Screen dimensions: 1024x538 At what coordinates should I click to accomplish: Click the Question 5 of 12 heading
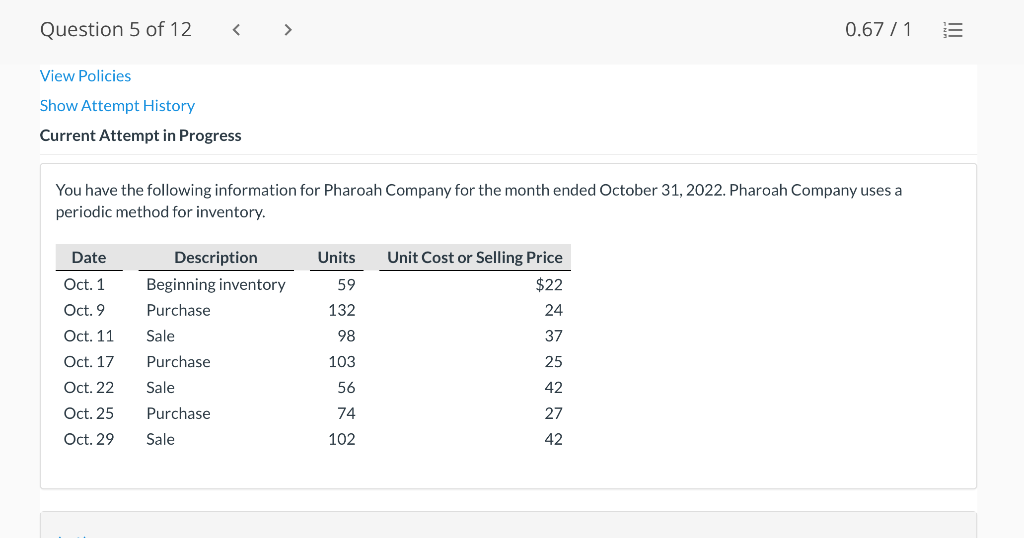[x=116, y=30]
